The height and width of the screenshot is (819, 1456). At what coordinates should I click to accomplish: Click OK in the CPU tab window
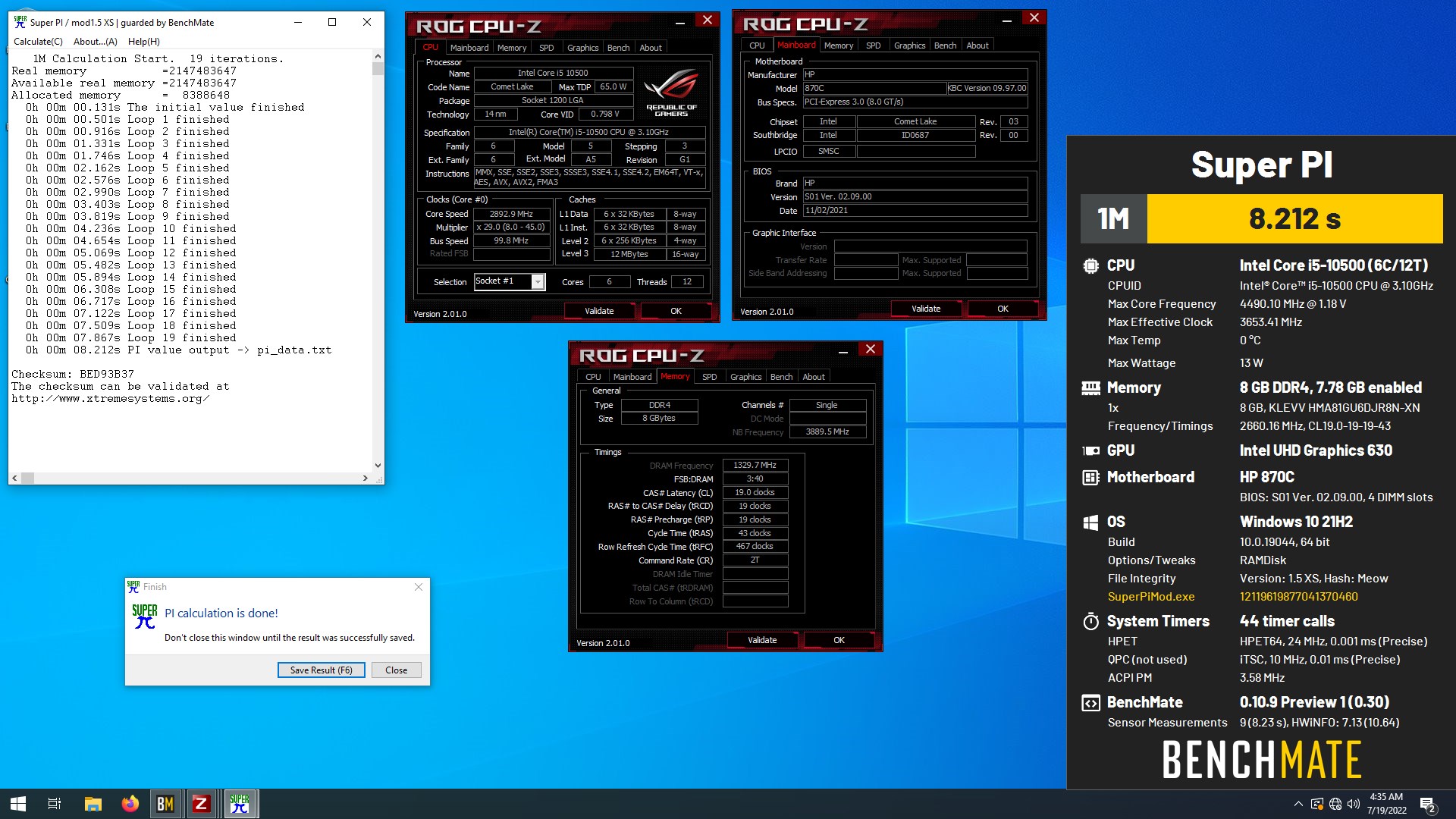pyautogui.click(x=676, y=311)
